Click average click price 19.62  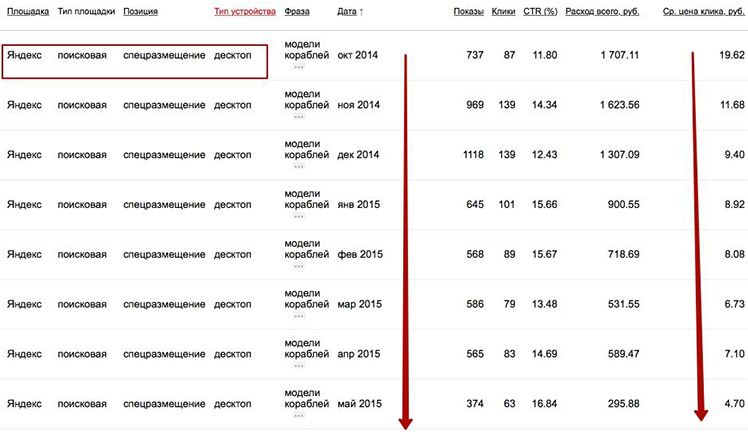732,55
